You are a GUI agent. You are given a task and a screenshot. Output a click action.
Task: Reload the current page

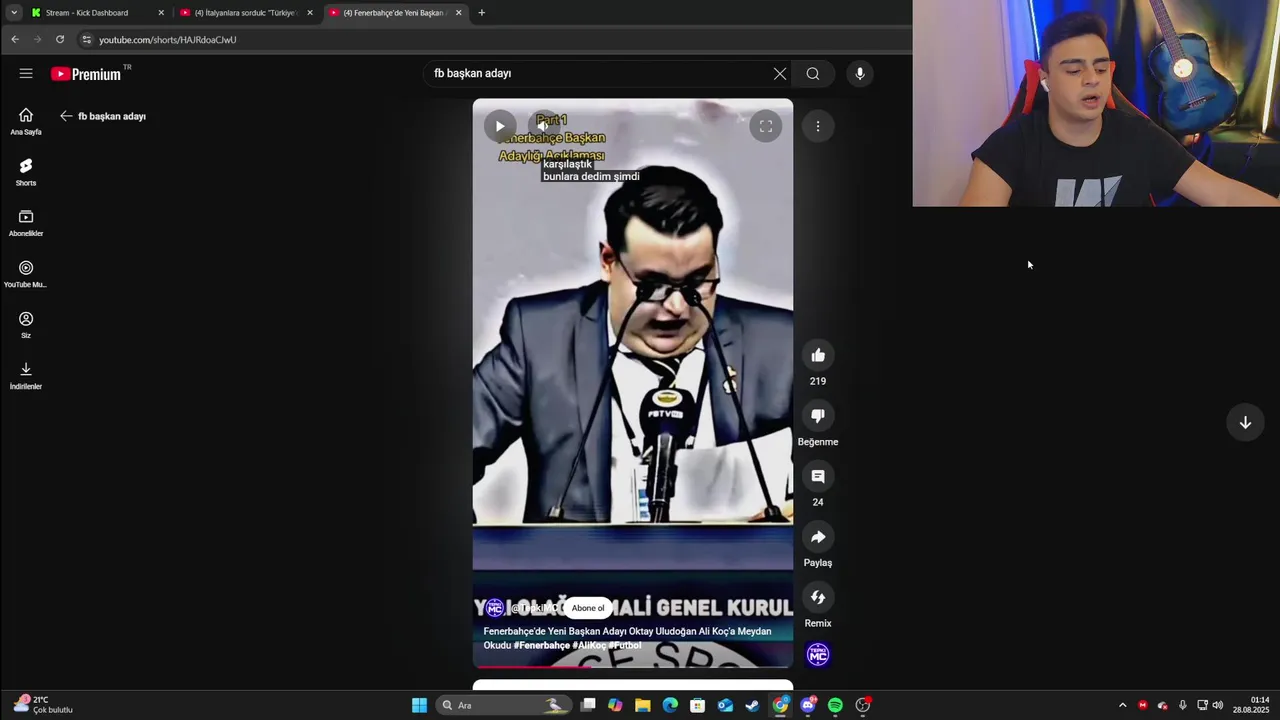[x=60, y=39]
